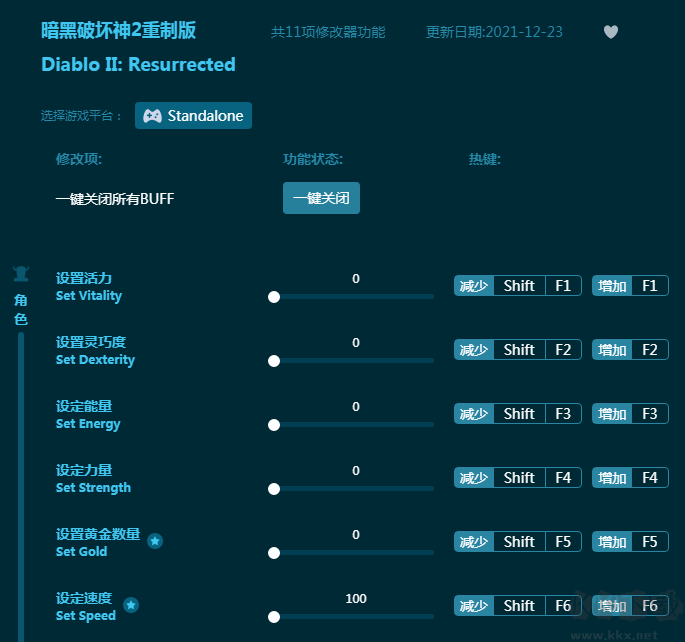Click the 暗黑破坏神2重制版 title
Image resolution: width=685 pixels, height=642 pixels.
click(x=118, y=31)
